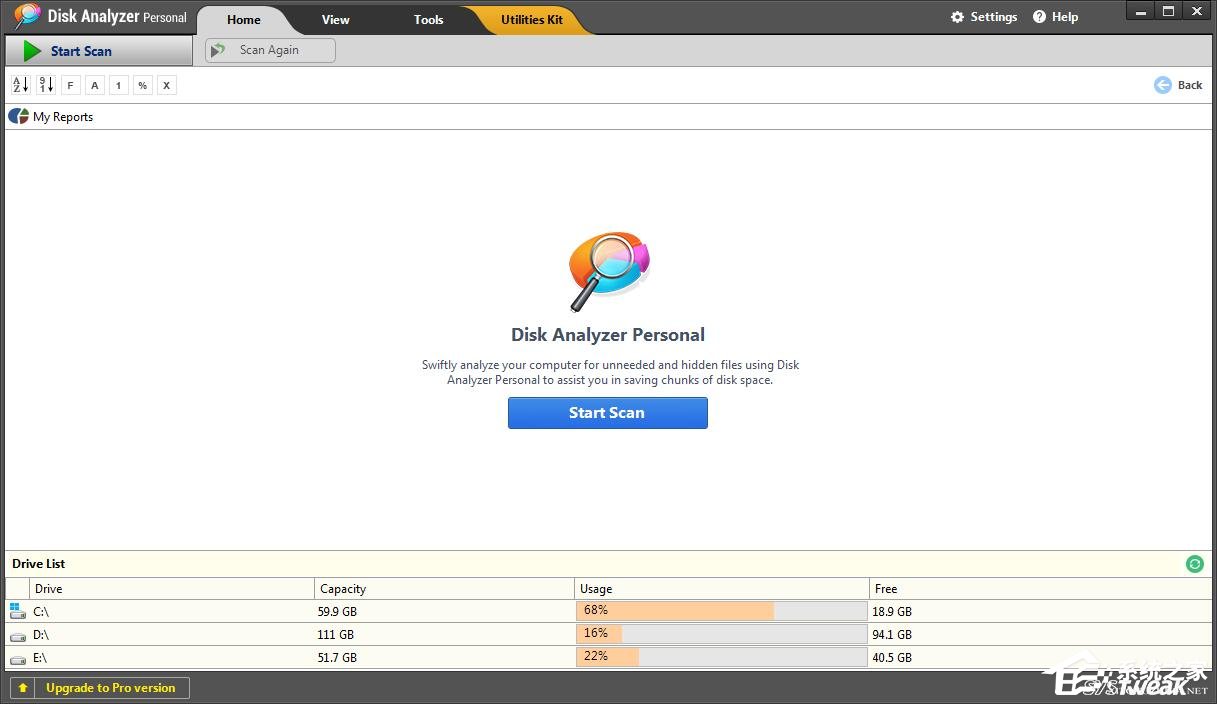Open the View tab

335,19
